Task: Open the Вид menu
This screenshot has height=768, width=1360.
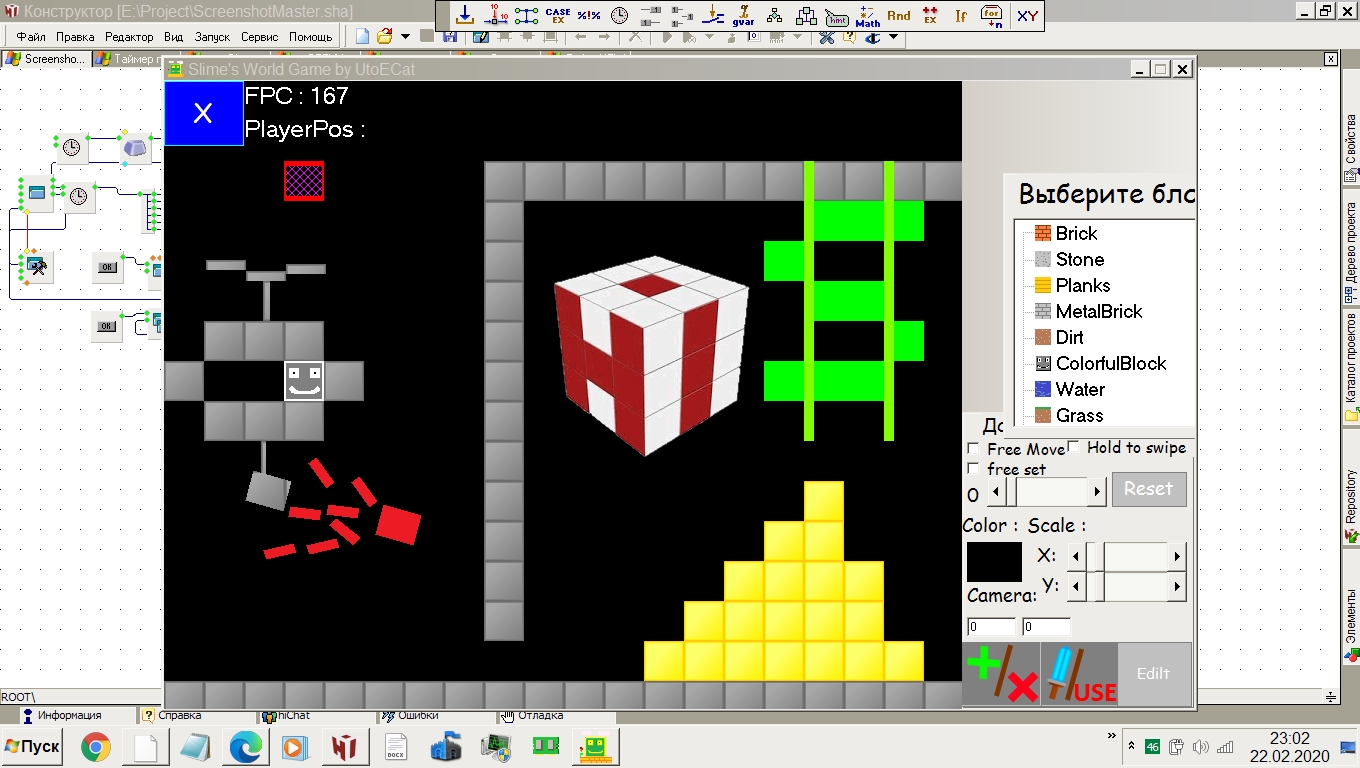Action: (174, 37)
